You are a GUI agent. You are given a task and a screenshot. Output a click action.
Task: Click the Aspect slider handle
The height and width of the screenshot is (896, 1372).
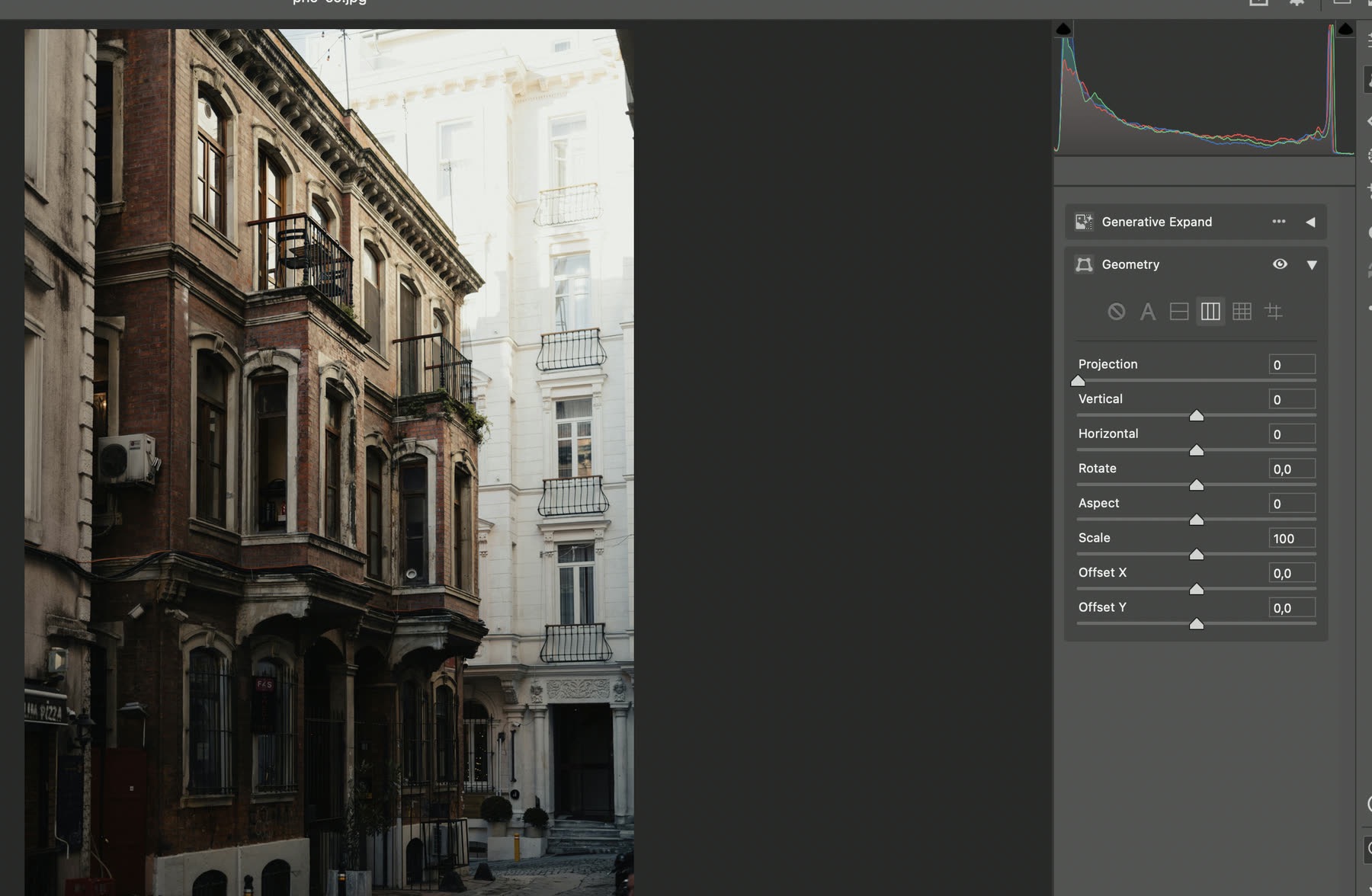pyautogui.click(x=1197, y=520)
